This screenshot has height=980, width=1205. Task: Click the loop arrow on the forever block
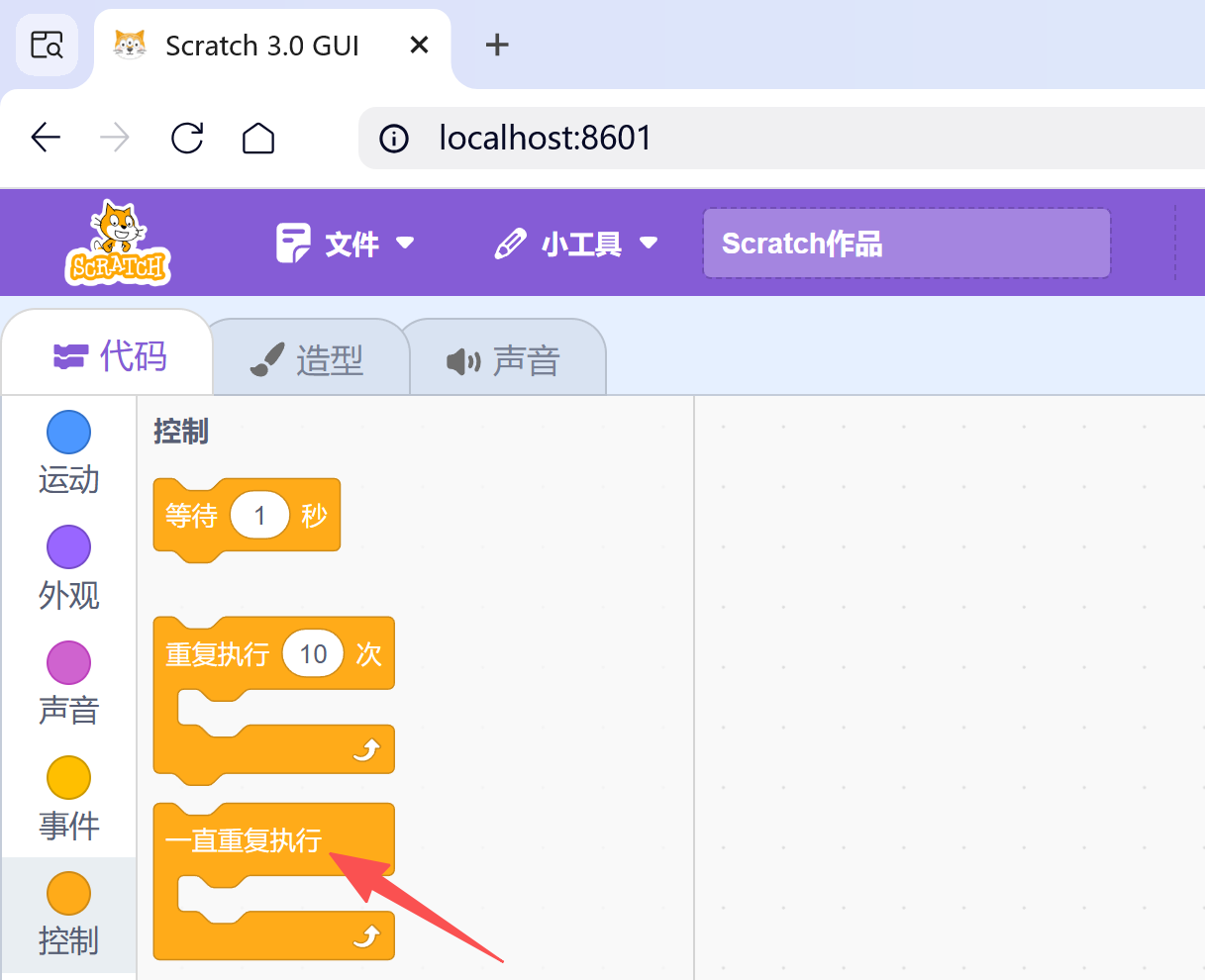click(366, 935)
